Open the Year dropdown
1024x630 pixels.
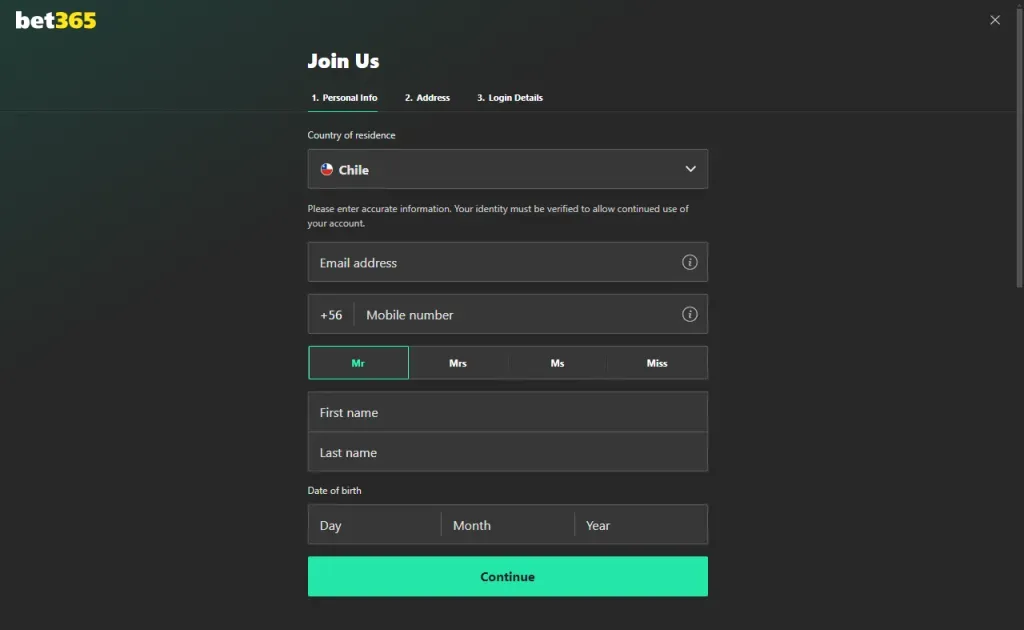640,524
